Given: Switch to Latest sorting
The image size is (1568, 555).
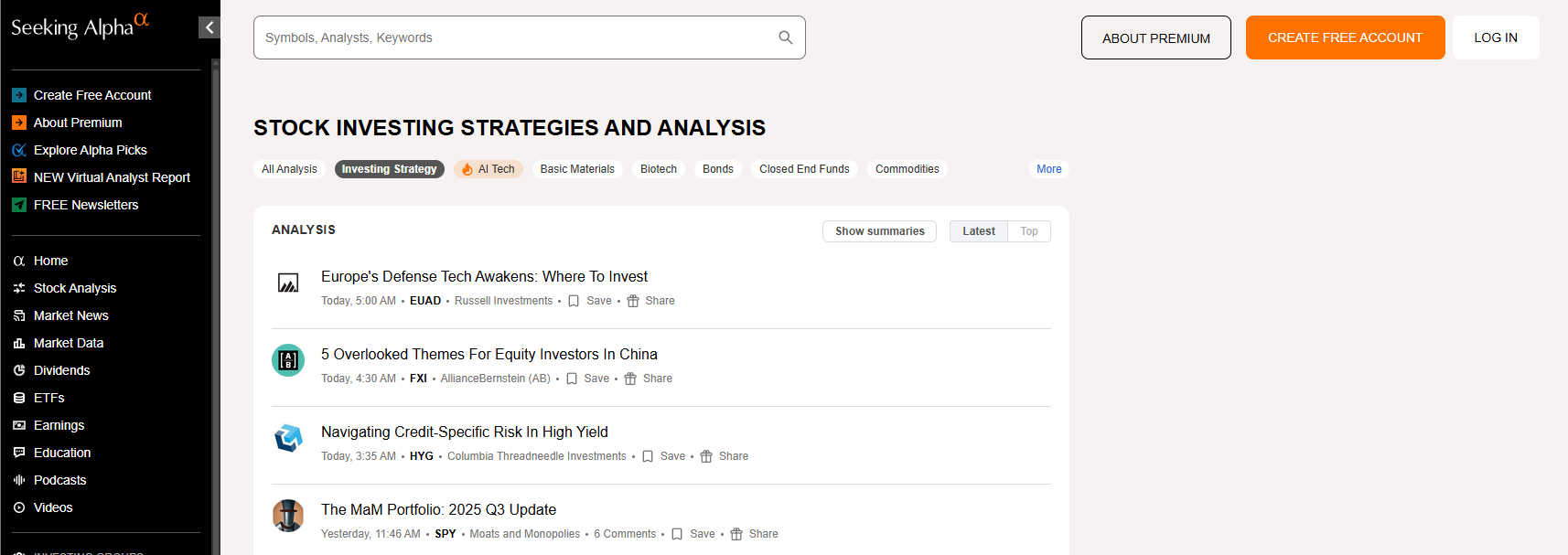Looking at the screenshot, I should pyautogui.click(x=979, y=231).
